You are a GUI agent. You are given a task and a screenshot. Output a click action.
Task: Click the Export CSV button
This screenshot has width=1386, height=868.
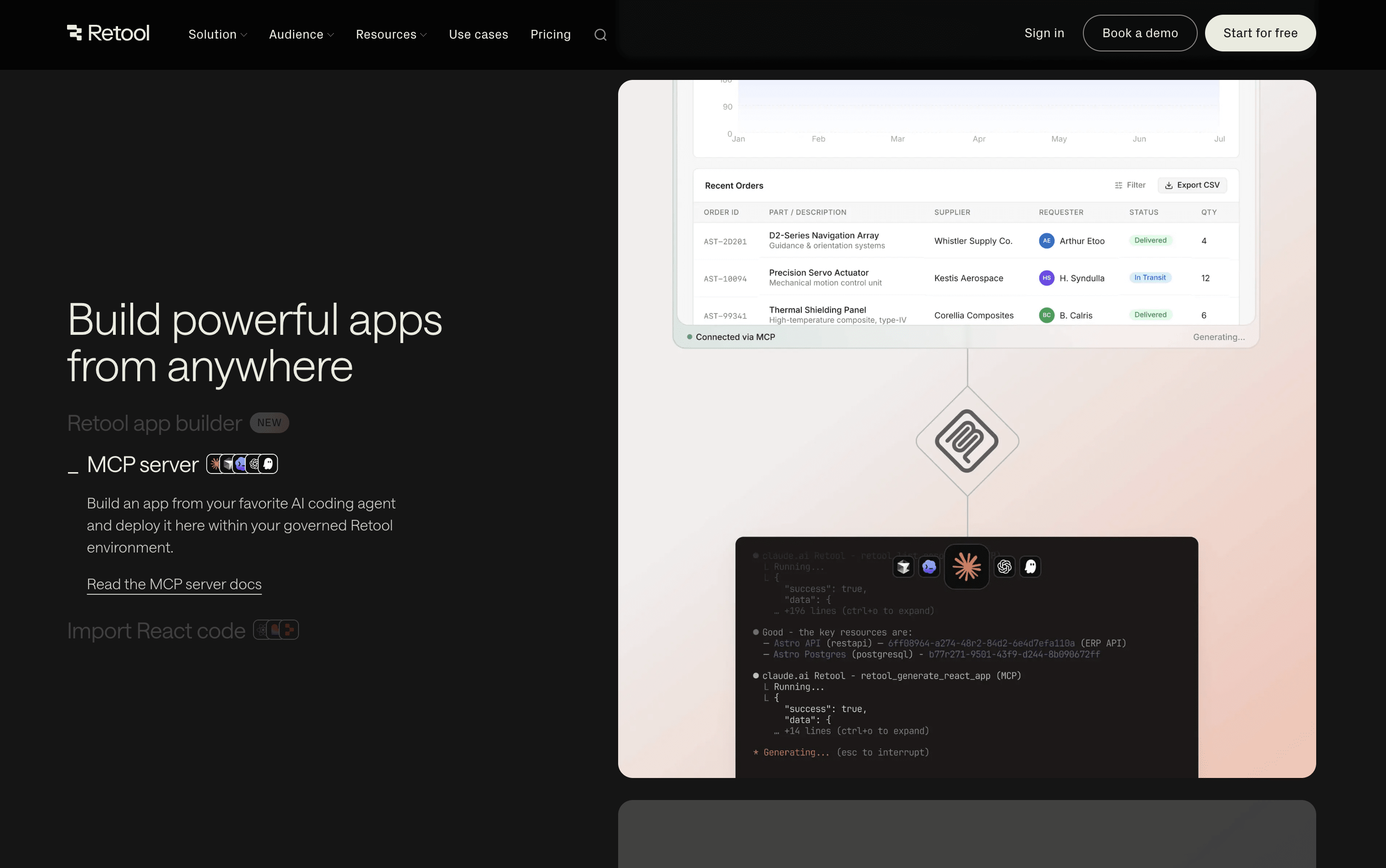pos(1192,185)
